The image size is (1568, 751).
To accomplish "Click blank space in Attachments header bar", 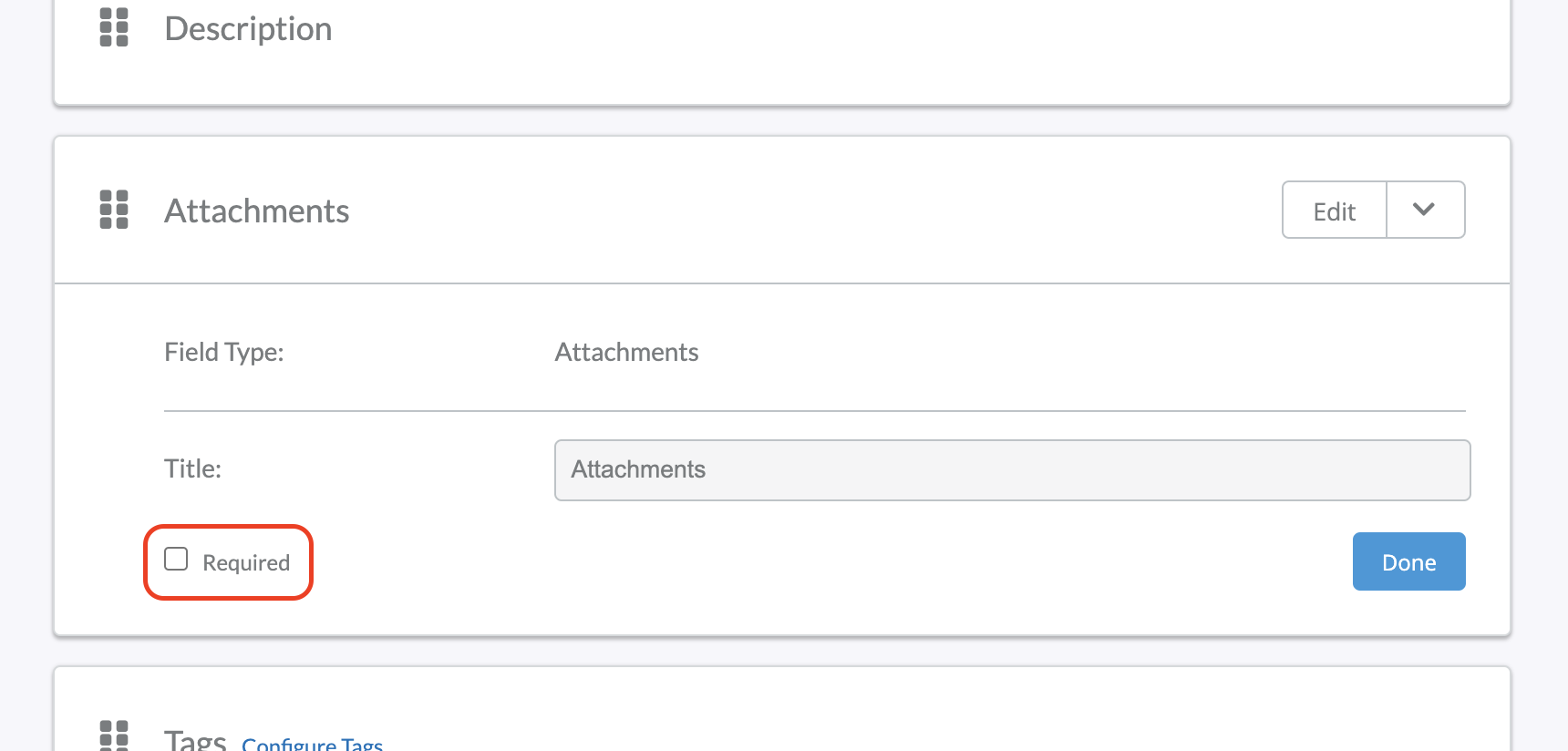I will pyautogui.click(x=802, y=211).
